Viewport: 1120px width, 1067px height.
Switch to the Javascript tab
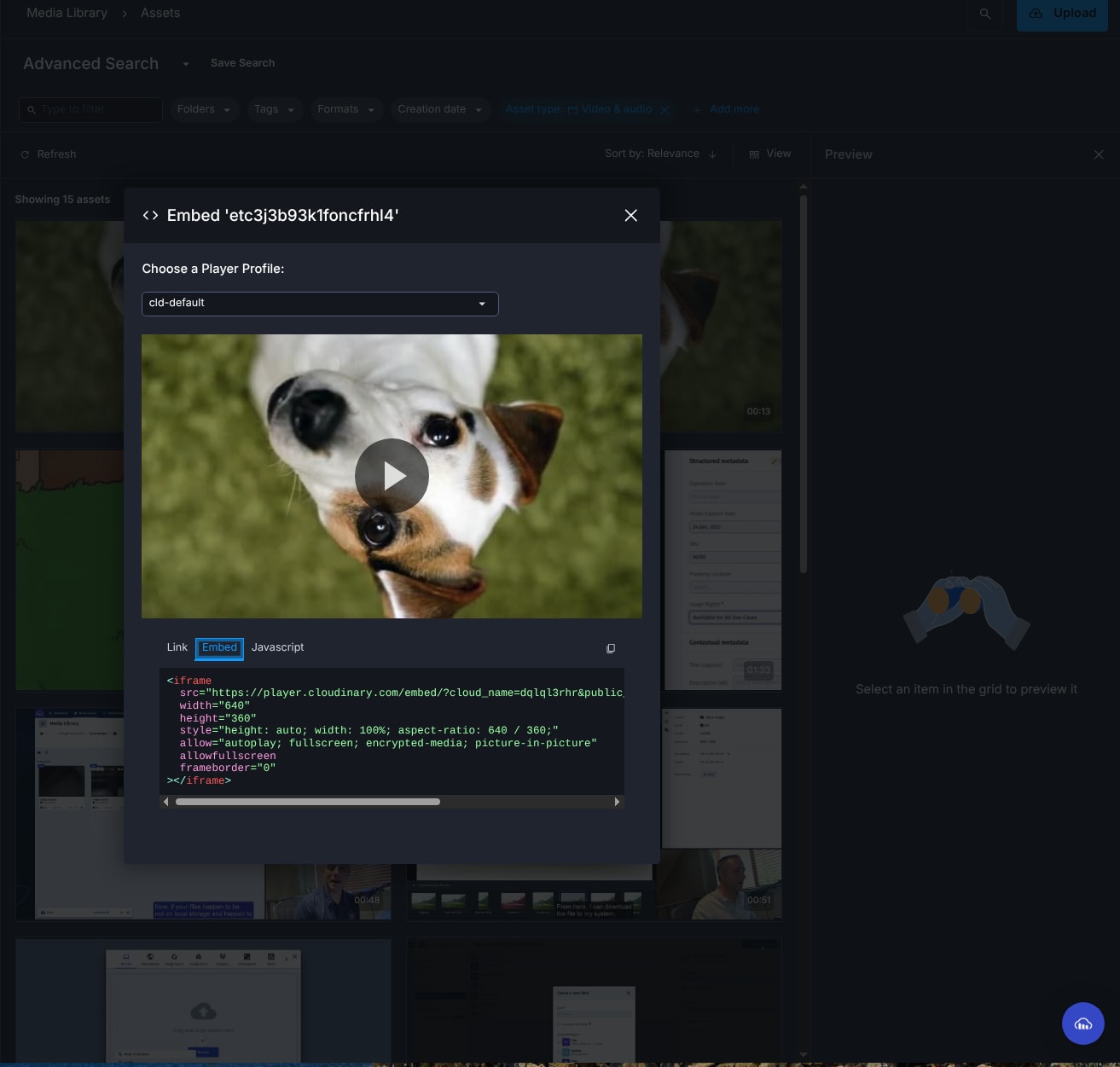pyautogui.click(x=277, y=647)
